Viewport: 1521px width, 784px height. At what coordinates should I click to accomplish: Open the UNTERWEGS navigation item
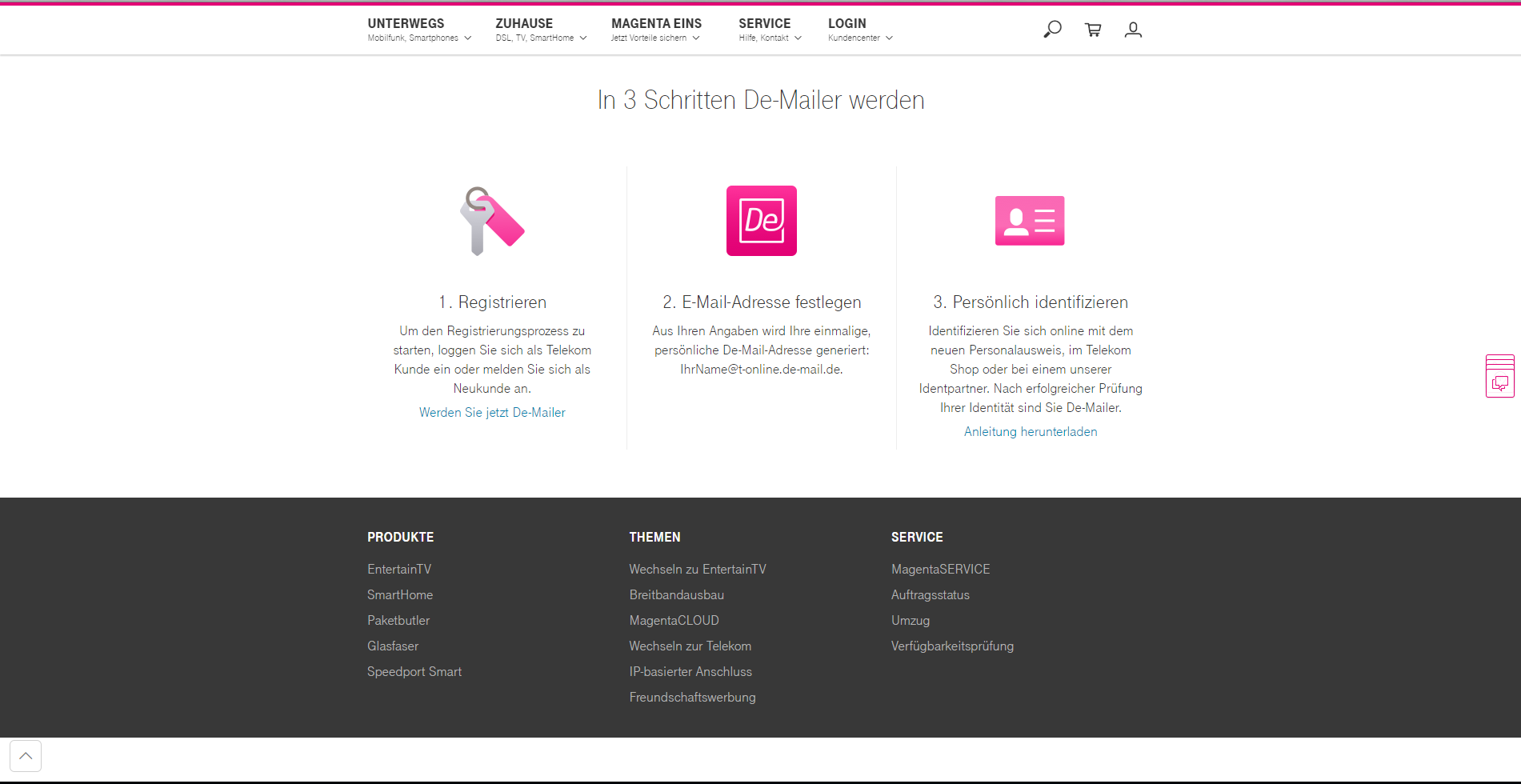tap(406, 23)
